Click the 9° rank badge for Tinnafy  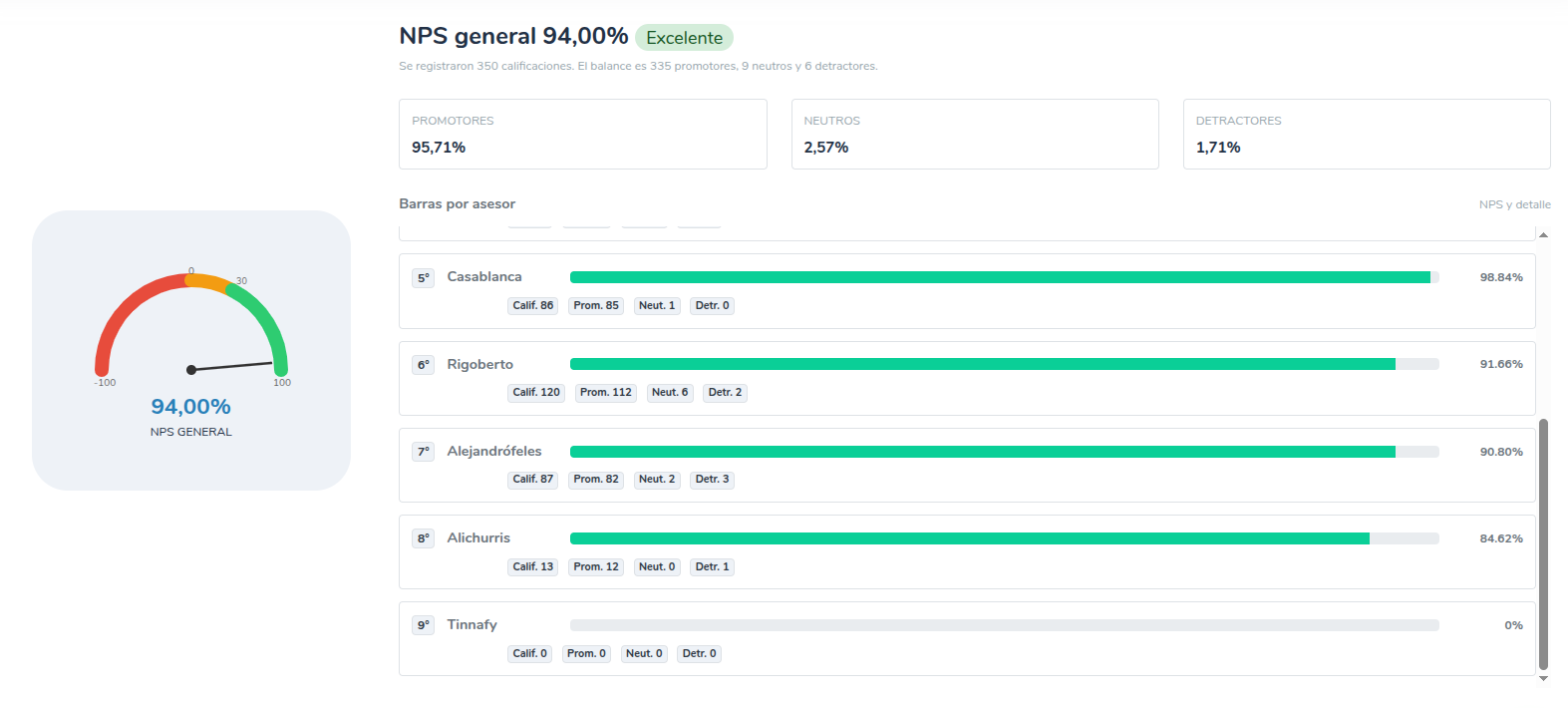click(423, 625)
